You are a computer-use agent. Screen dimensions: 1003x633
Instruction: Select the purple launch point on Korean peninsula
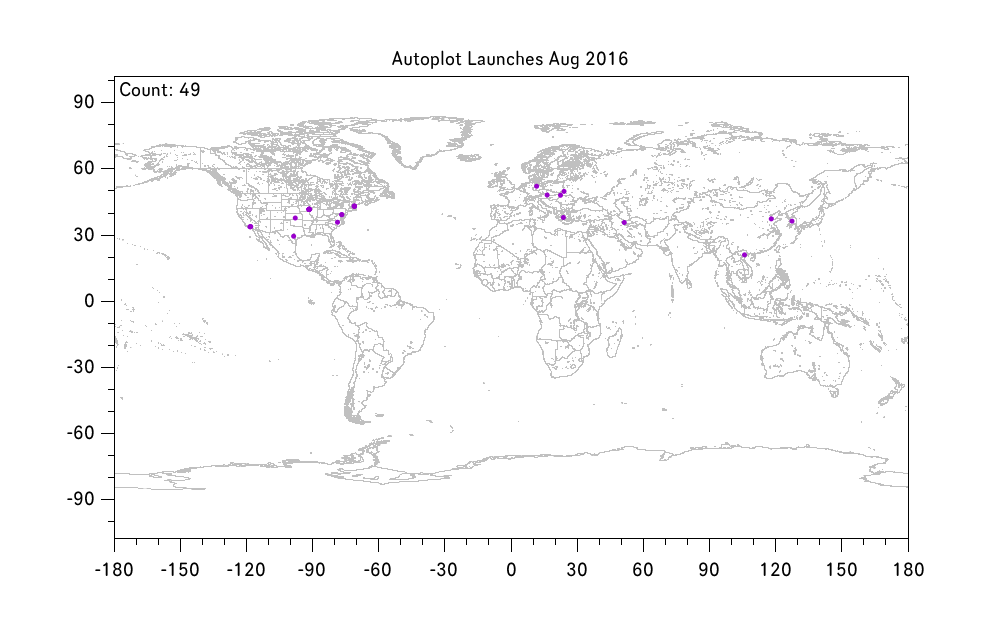792,221
